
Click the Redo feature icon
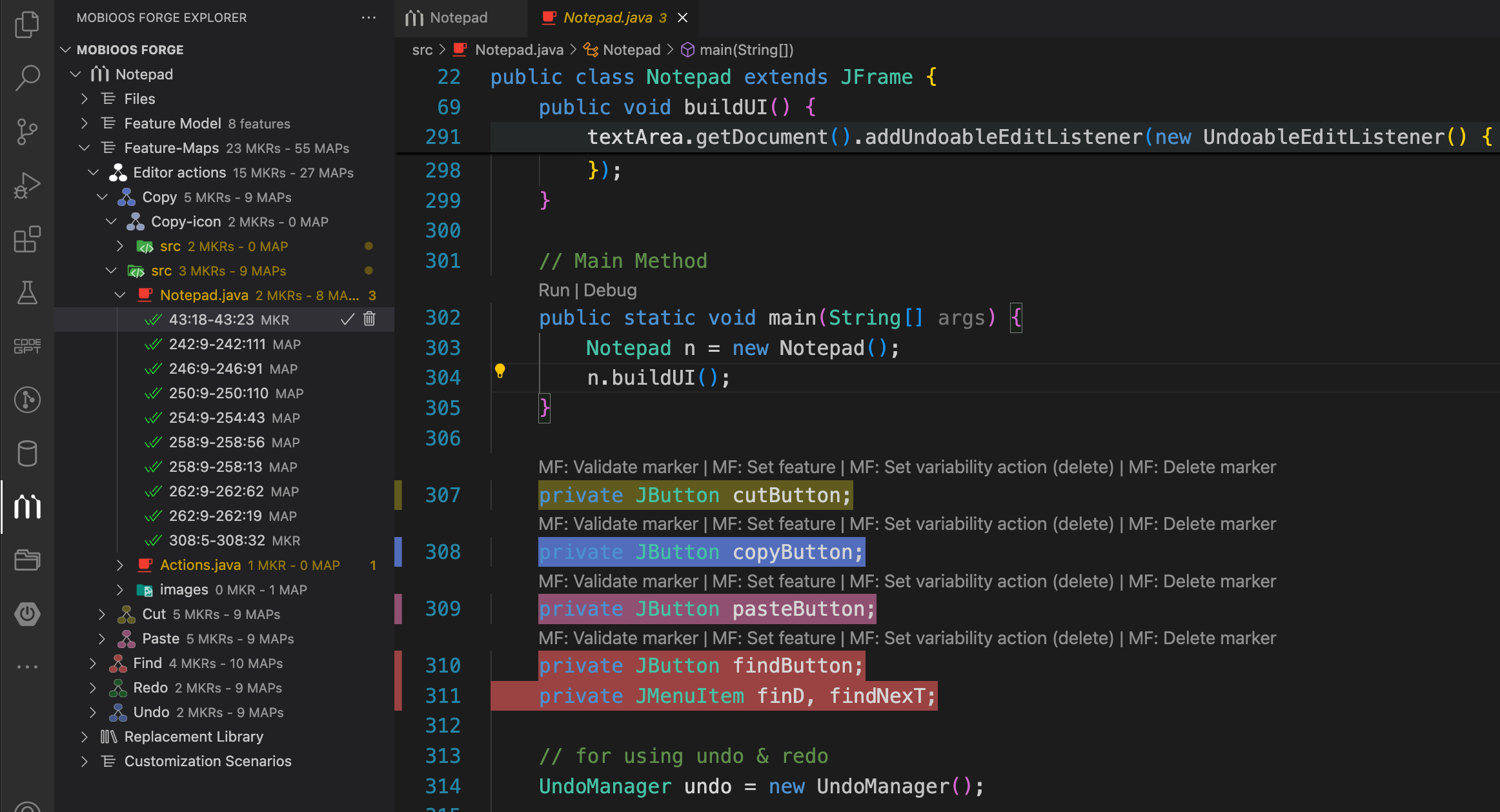[x=117, y=687]
